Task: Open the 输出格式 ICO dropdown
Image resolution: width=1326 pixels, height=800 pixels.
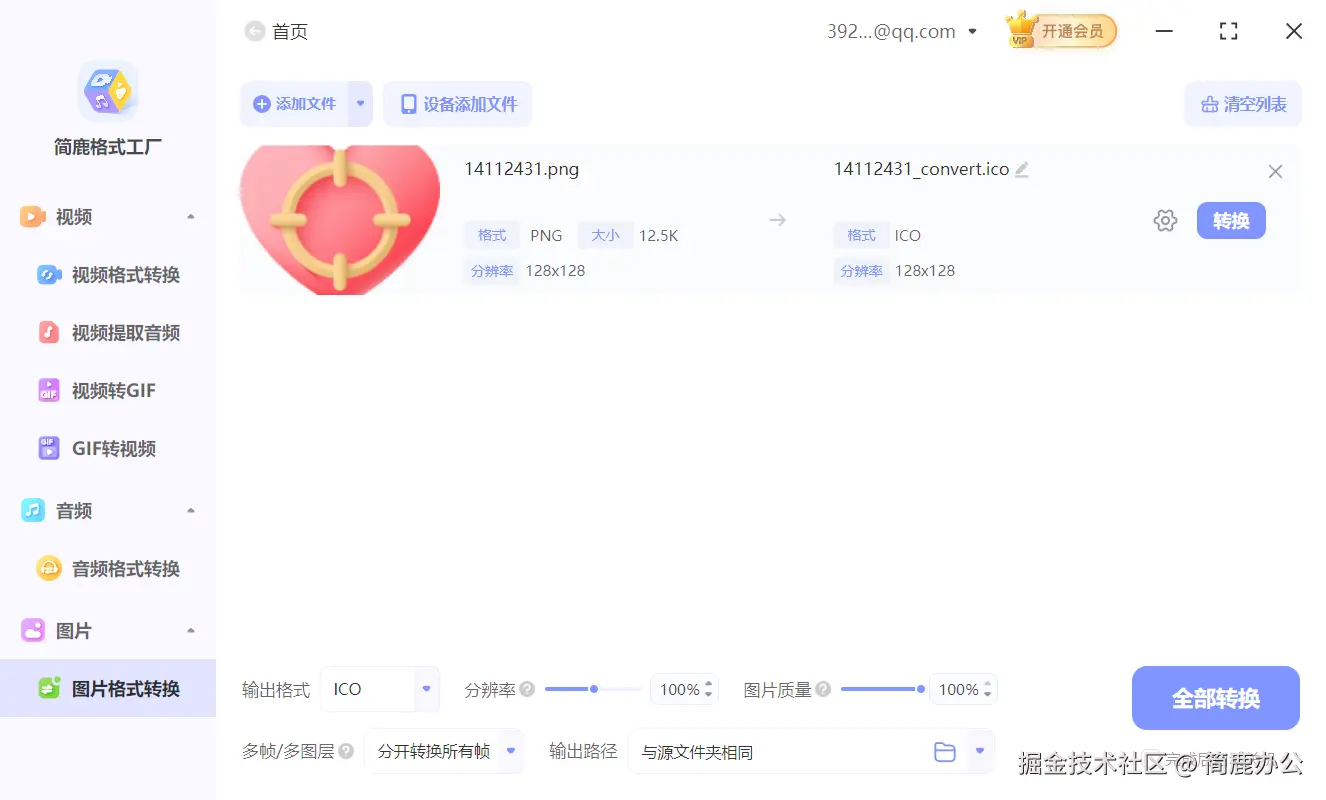Action: pyautogui.click(x=380, y=689)
